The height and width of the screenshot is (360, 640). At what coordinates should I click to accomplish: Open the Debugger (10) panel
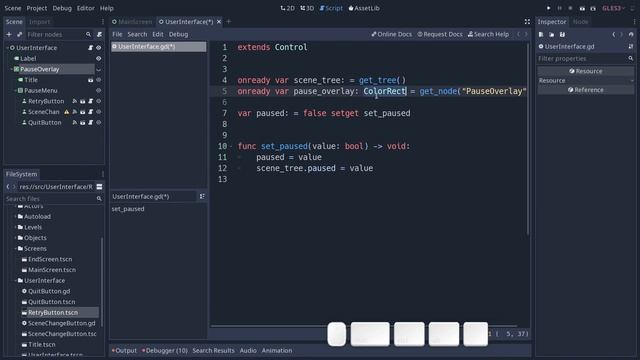point(164,351)
